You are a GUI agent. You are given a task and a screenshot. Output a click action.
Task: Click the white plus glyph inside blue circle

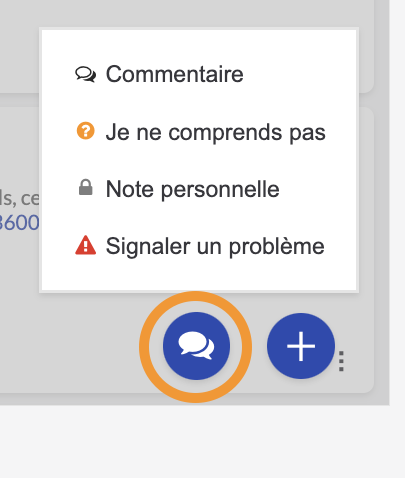point(301,346)
